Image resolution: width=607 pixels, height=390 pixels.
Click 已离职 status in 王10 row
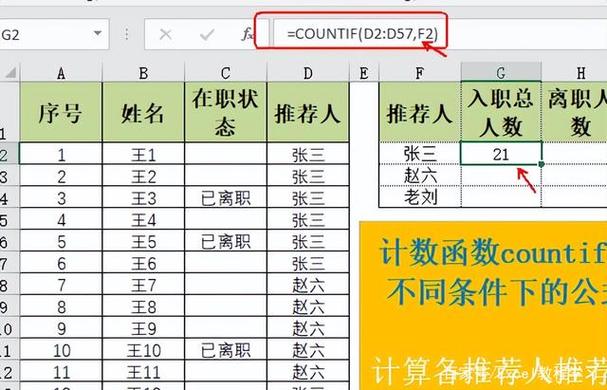click(x=226, y=350)
